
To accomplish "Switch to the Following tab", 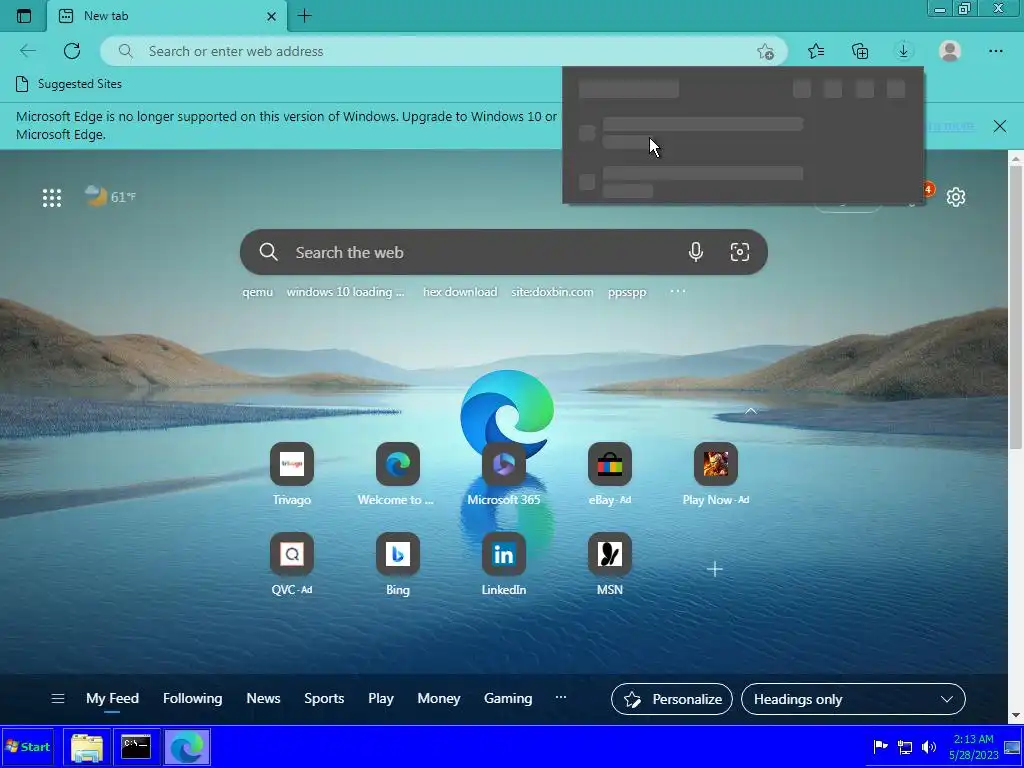I will pyautogui.click(x=192, y=698).
